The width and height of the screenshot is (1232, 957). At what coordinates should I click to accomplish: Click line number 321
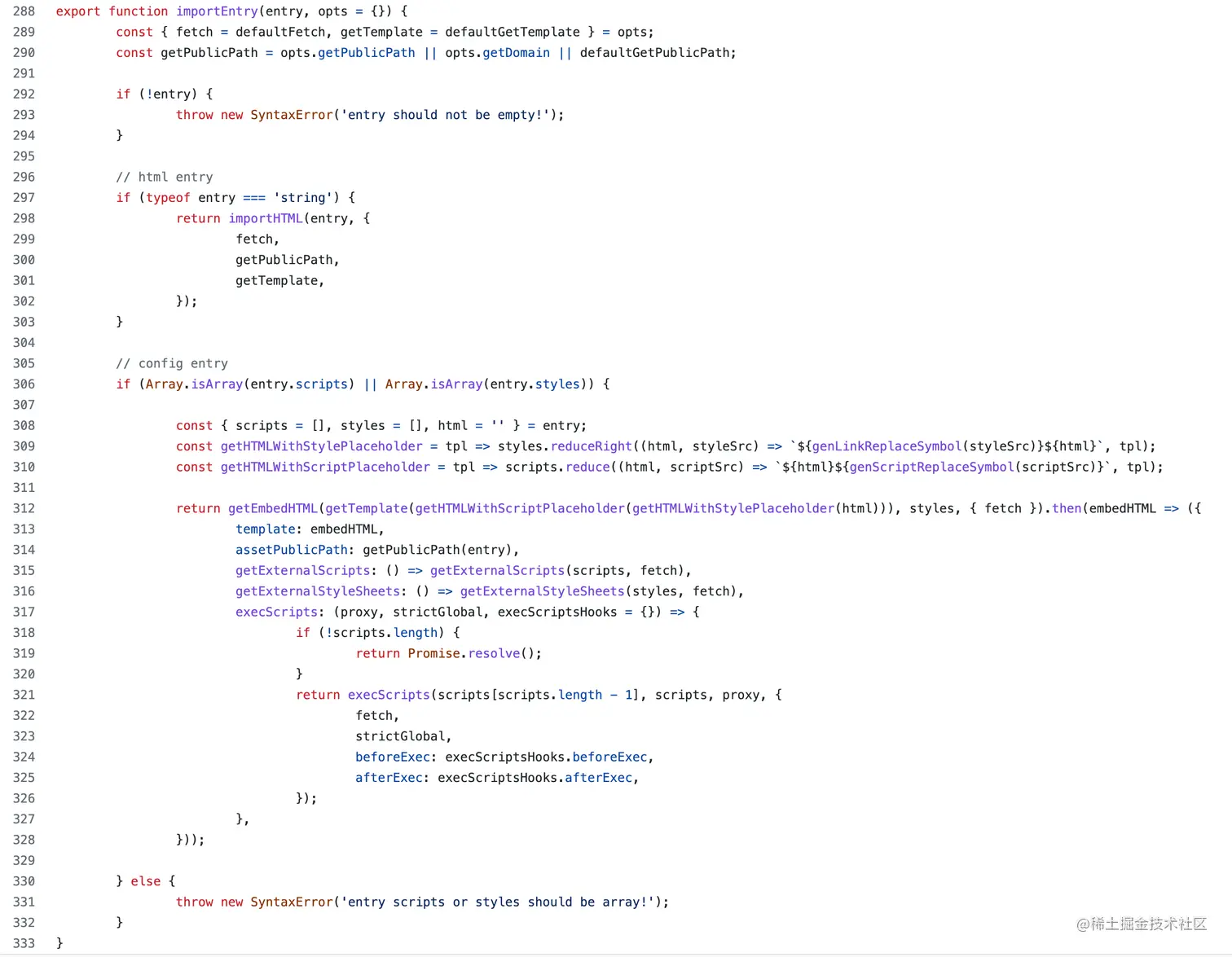(x=24, y=695)
